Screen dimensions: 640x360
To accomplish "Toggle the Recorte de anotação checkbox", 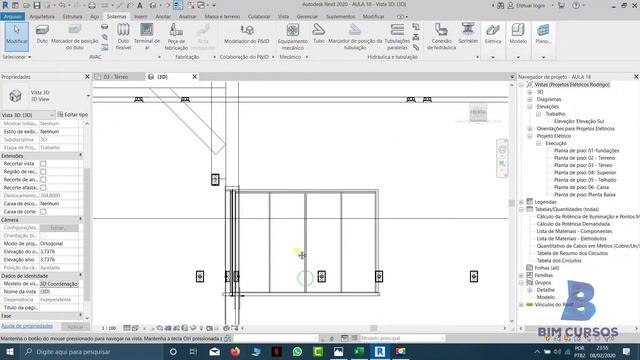I will pos(43,180).
